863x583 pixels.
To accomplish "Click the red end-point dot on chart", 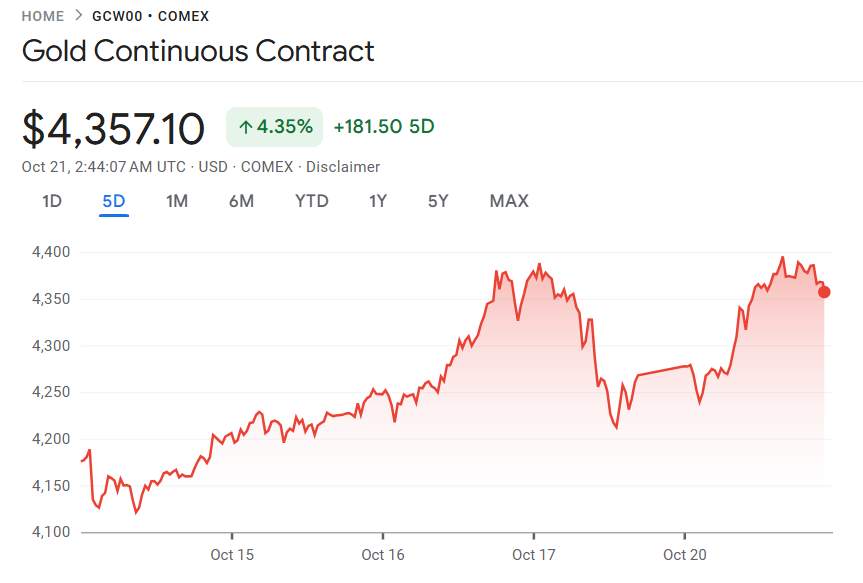I will click(824, 292).
